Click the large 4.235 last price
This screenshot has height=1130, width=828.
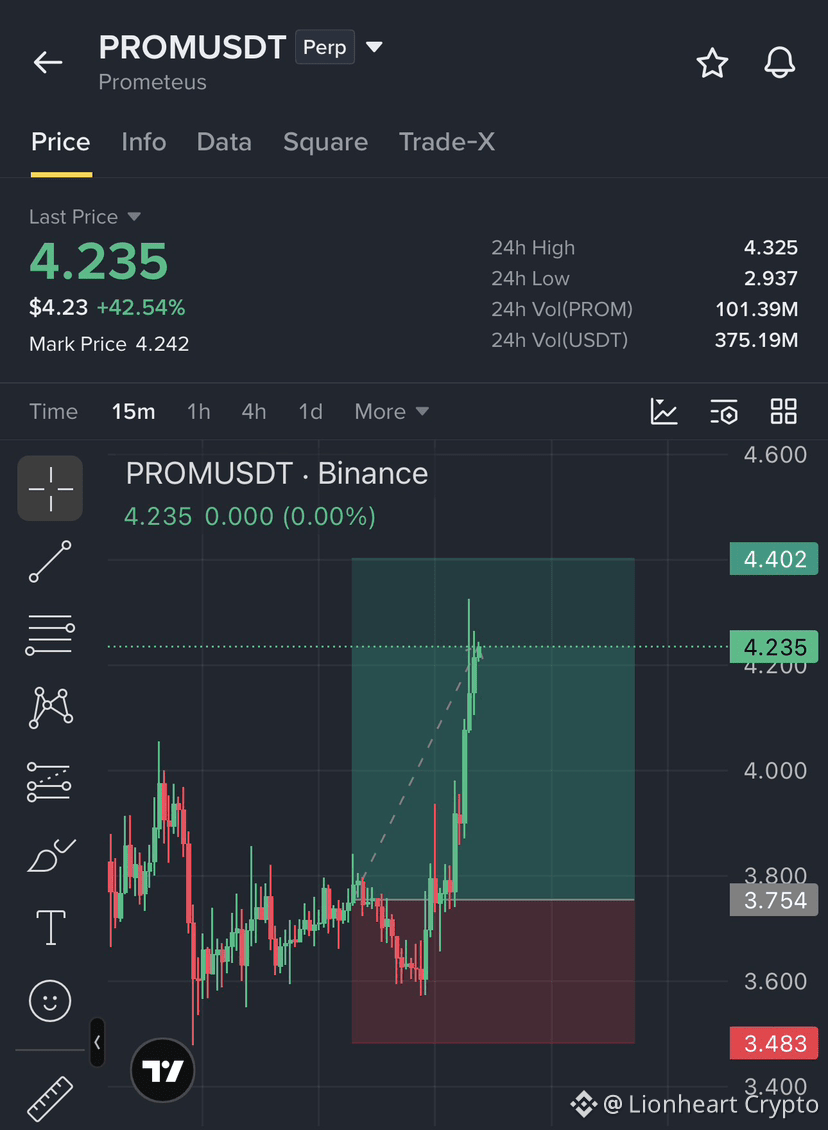click(99, 261)
